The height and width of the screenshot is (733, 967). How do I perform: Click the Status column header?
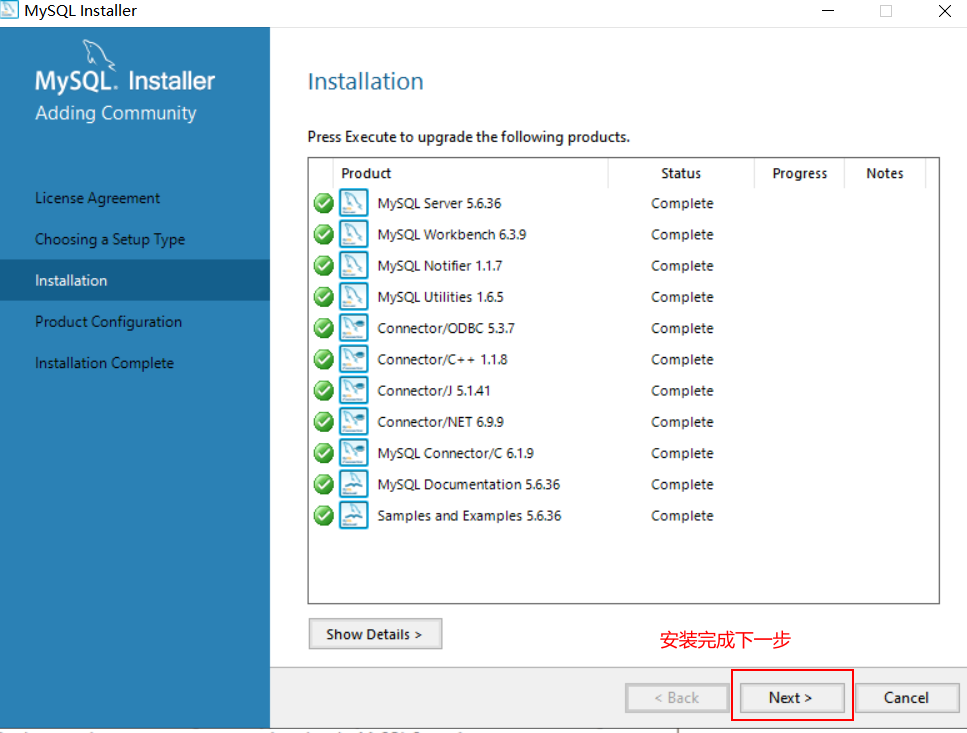(x=682, y=173)
